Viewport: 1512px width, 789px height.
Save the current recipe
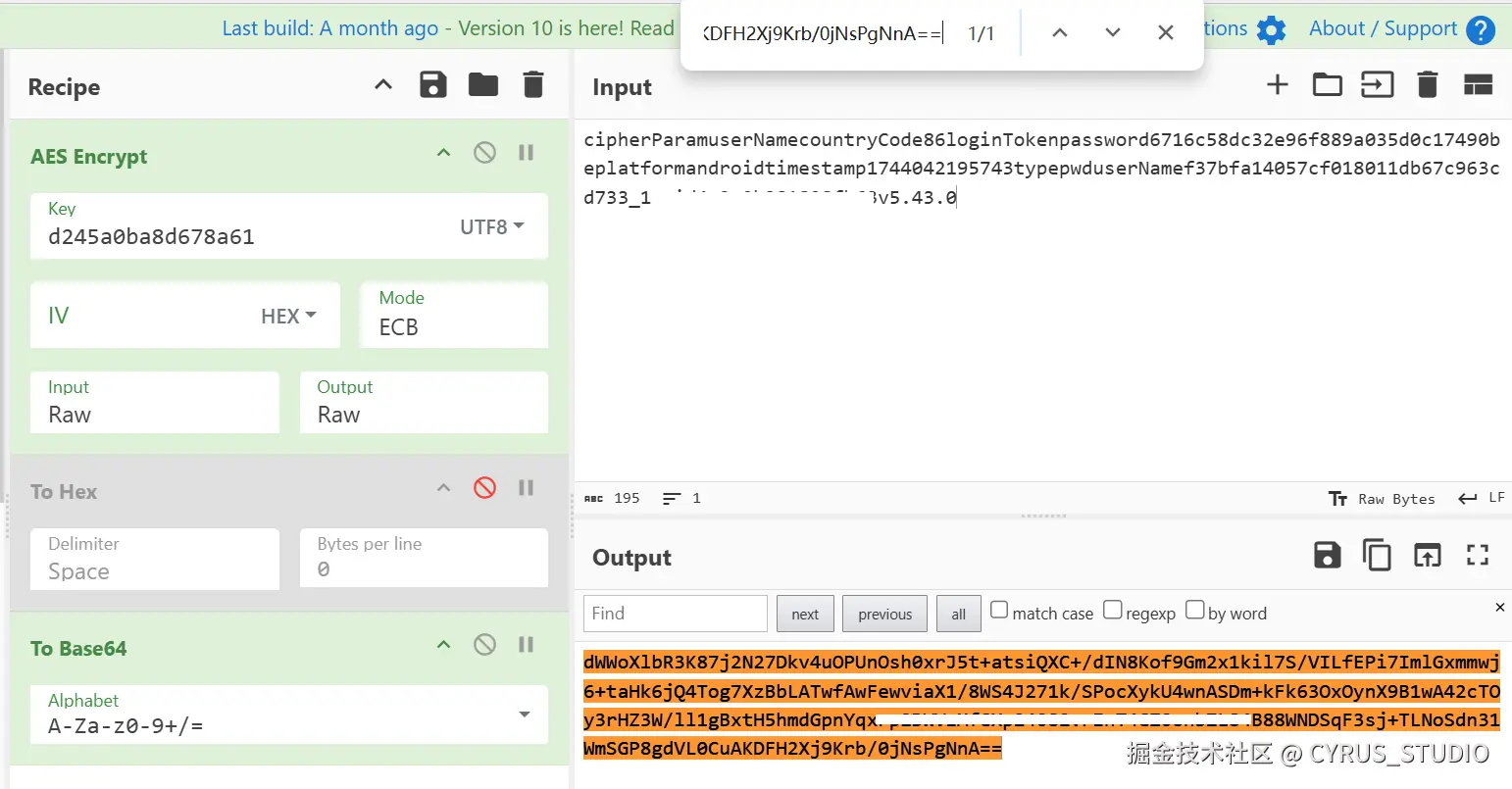pyautogui.click(x=432, y=85)
